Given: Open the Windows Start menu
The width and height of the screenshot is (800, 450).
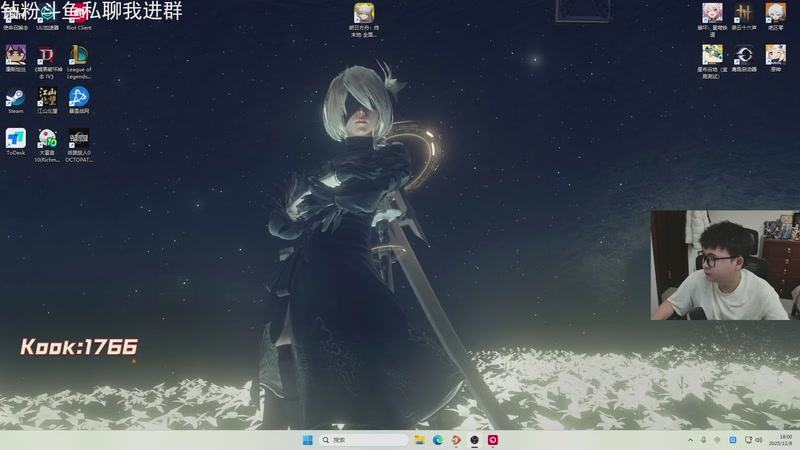Looking at the screenshot, I should point(308,440).
